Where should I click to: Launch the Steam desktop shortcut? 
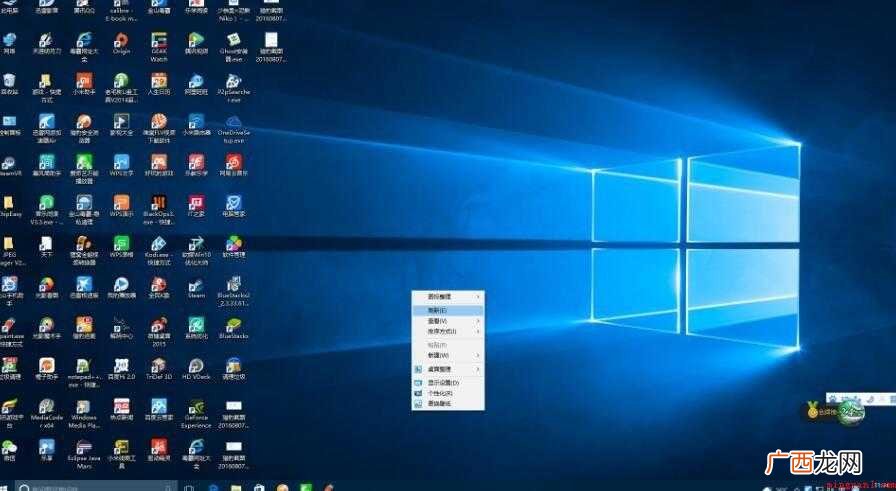click(196, 288)
